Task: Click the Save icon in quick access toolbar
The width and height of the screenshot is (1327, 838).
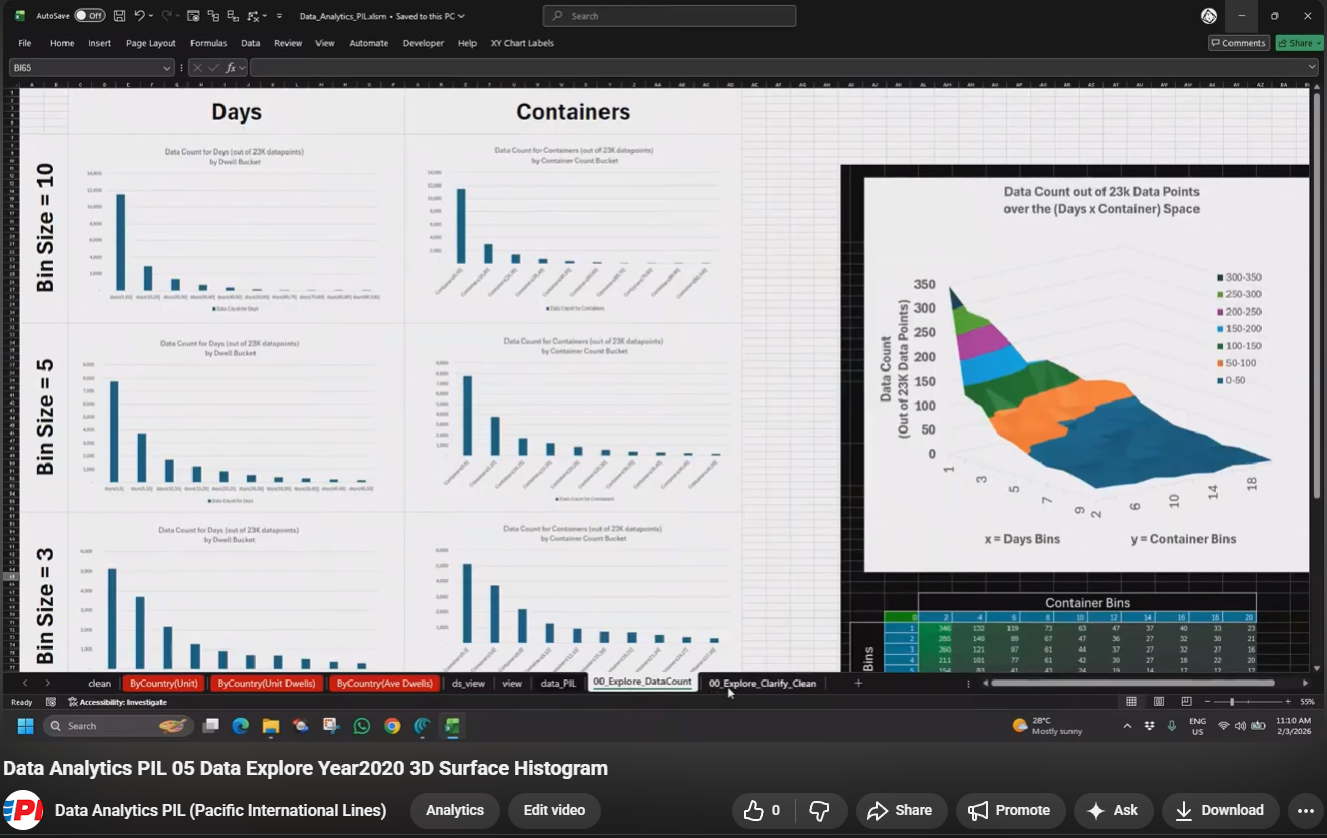Action: [119, 16]
